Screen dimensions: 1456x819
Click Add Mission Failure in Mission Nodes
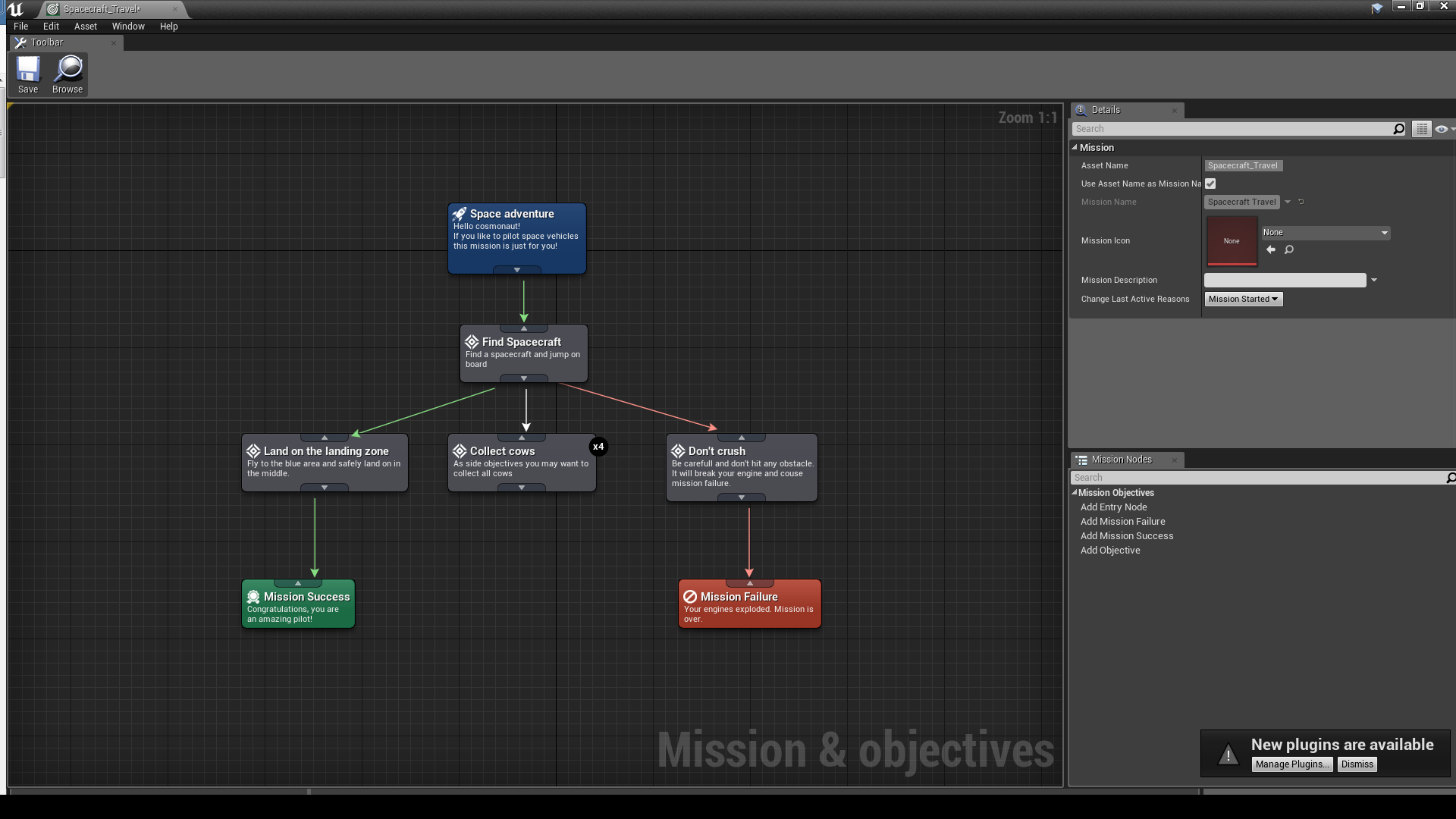(x=1123, y=521)
